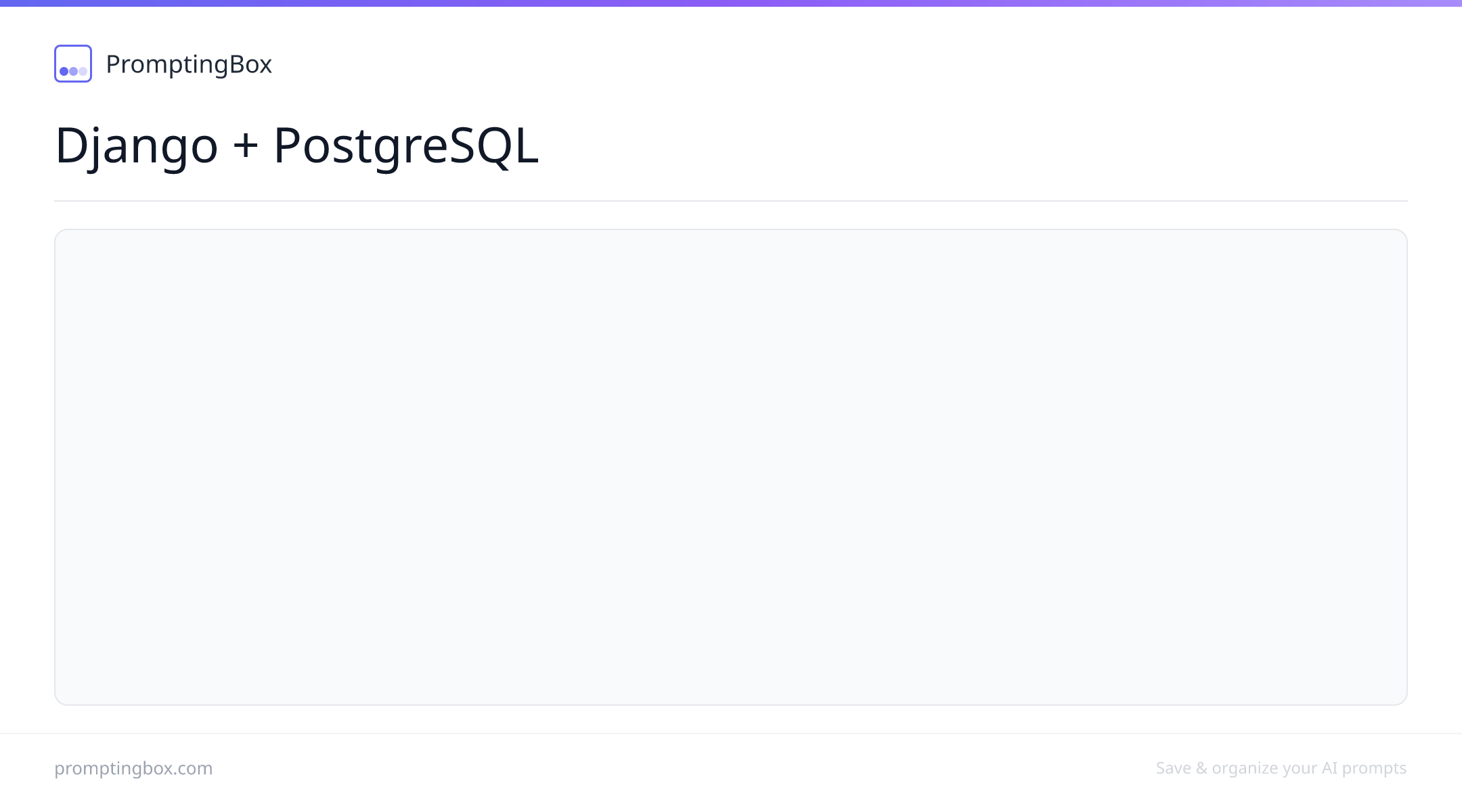Click the top-left corner of prompt panel
The width and height of the screenshot is (1462, 812).
pyautogui.click(x=58, y=233)
